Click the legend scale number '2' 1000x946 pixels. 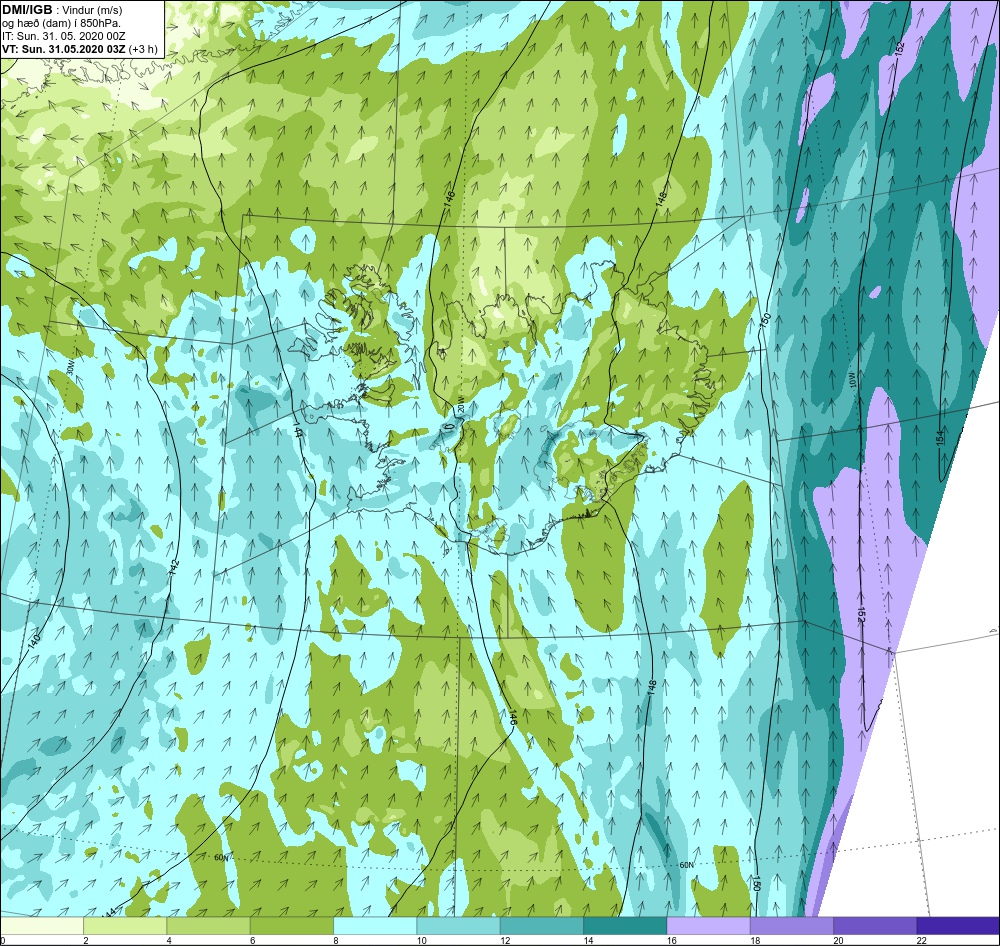[86, 940]
